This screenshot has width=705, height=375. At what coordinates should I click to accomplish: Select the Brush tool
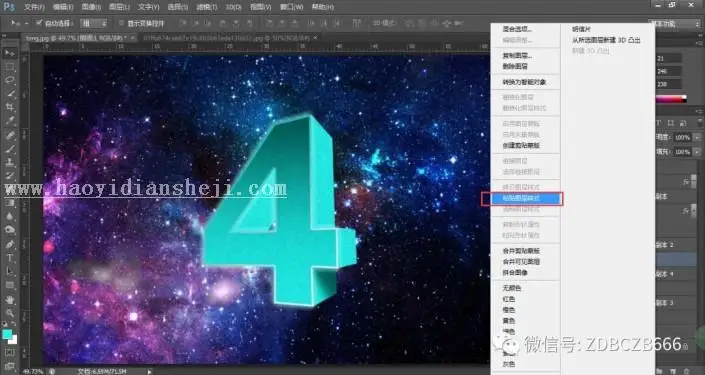(9, 149)
